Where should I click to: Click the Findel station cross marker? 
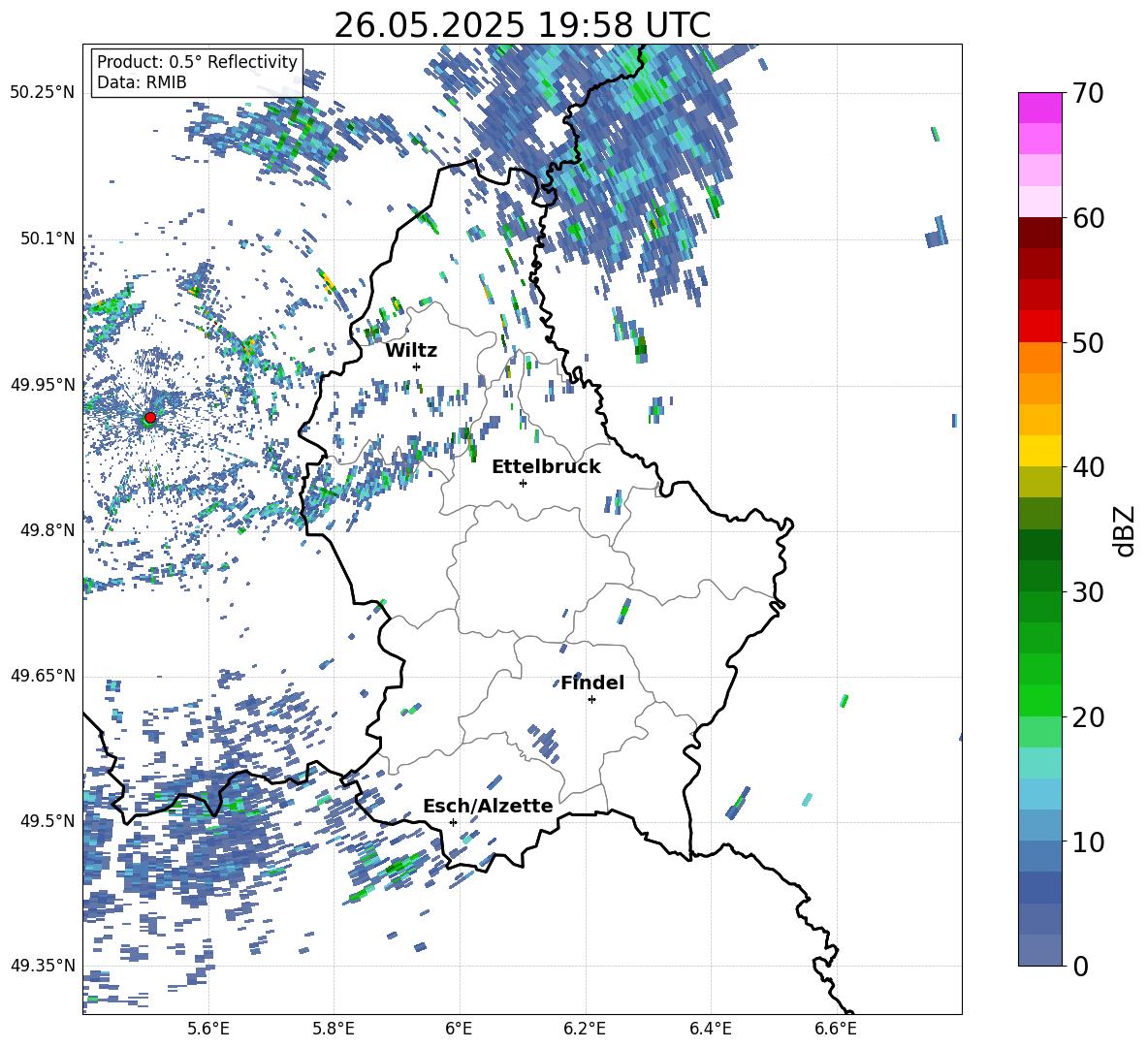pyautogui.click(x=591, y=699)
